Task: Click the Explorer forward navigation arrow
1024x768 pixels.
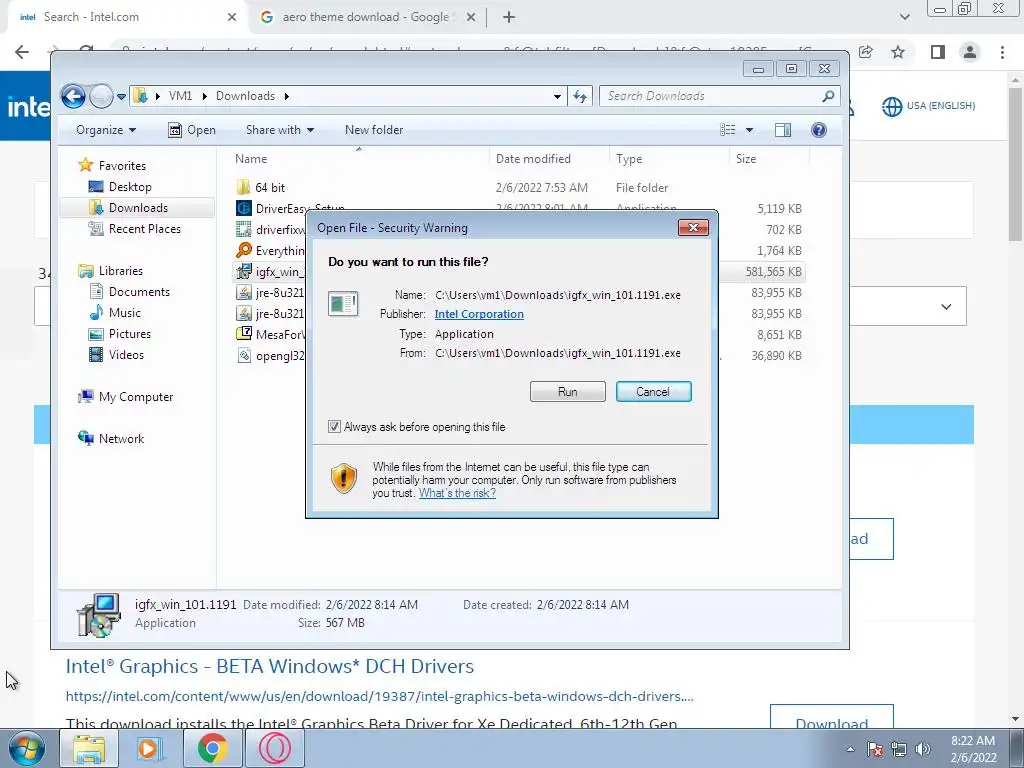Action: (101, 97)
